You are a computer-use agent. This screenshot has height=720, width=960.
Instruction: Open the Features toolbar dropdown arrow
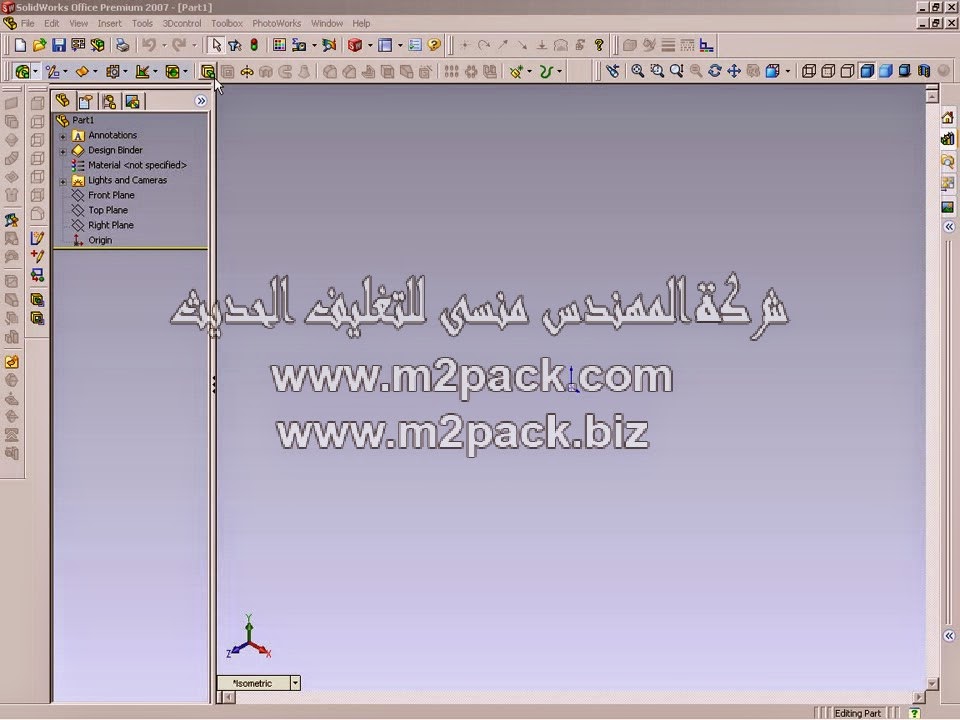point(36,72)
